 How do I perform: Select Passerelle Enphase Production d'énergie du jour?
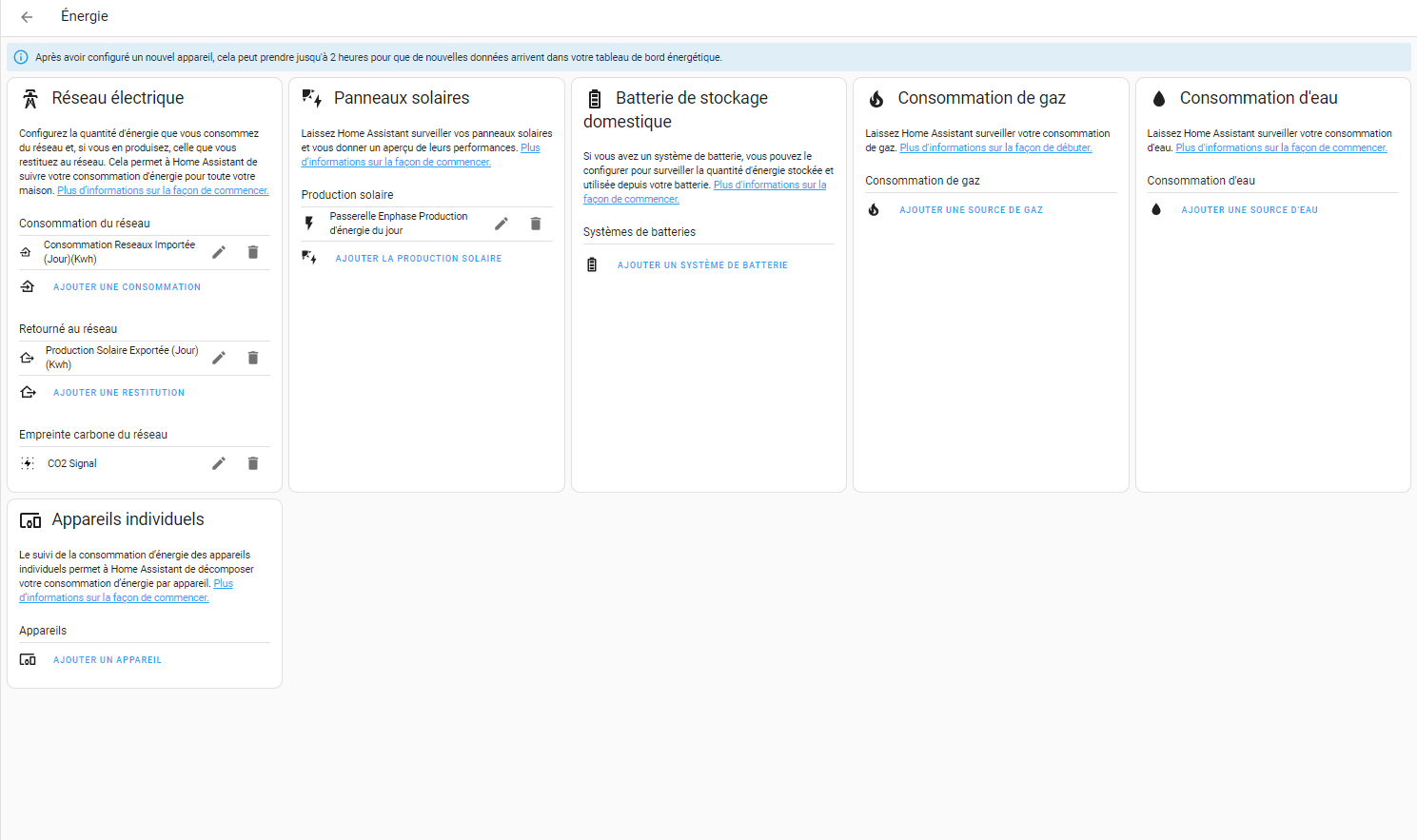pyautogui.click(x=399, y=224)
